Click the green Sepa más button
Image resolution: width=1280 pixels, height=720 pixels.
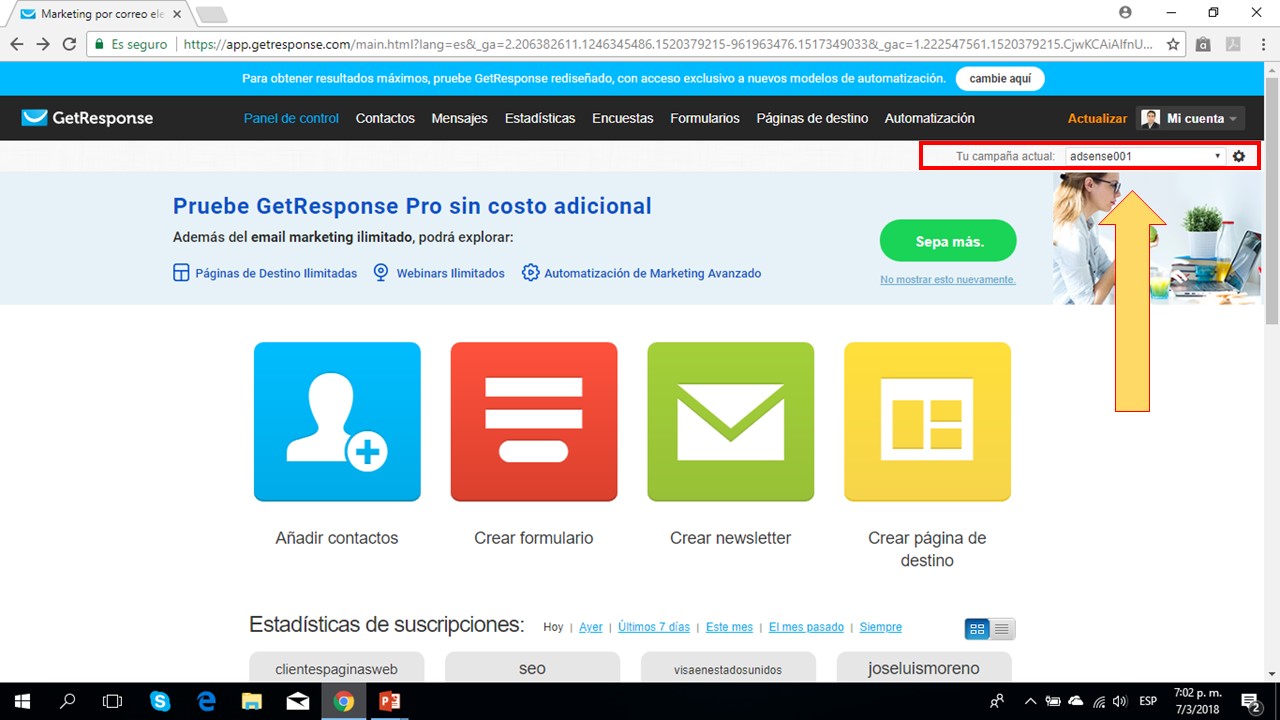click(x=948, y=241)
